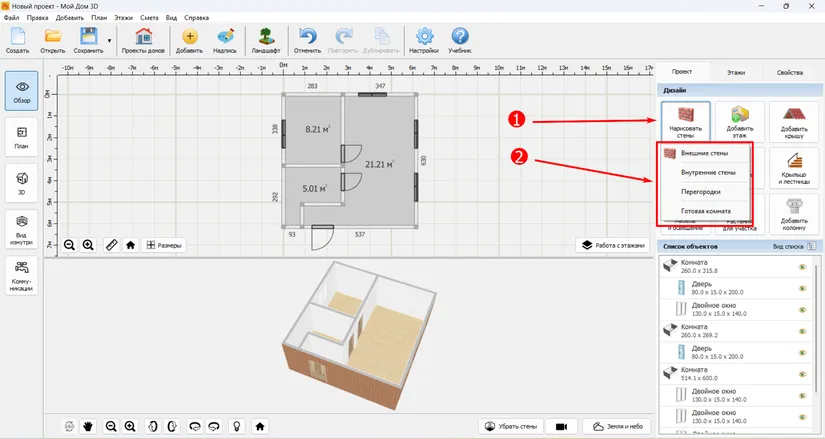Click the 3D house model preview
This screenshot has height=439, width=825.
pos(359,335)
